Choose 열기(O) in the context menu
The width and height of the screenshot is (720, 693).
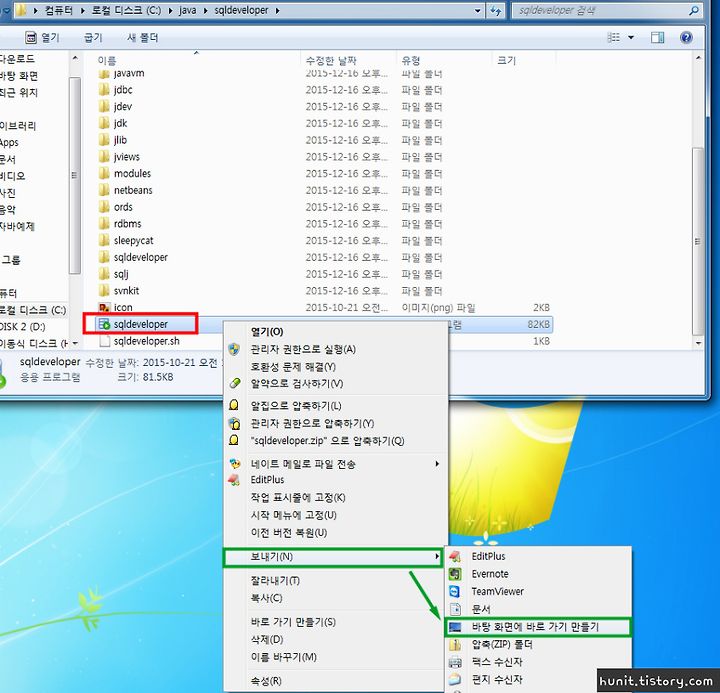[267, 332]
